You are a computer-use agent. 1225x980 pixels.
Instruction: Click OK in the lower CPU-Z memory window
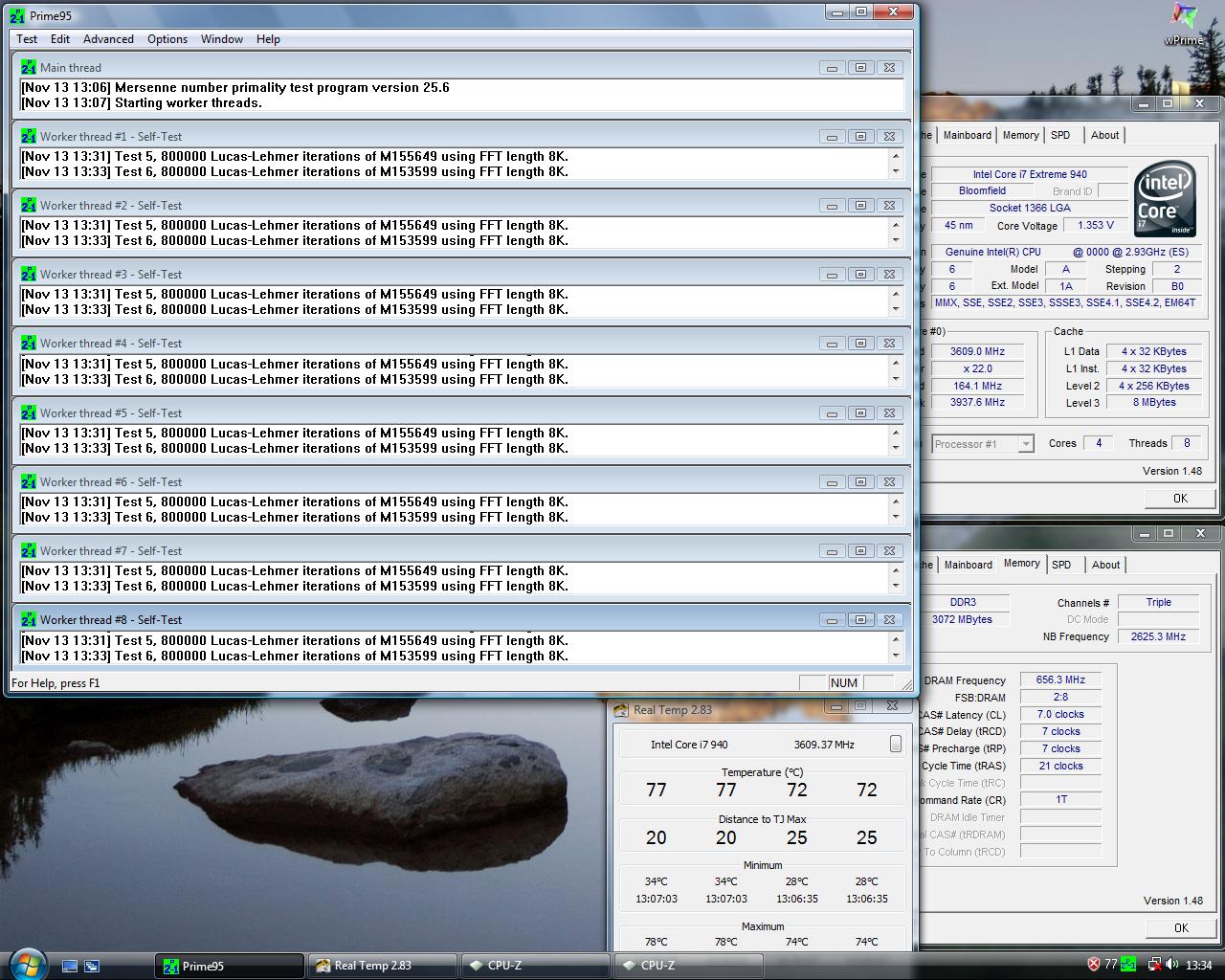click(1181, 927)
